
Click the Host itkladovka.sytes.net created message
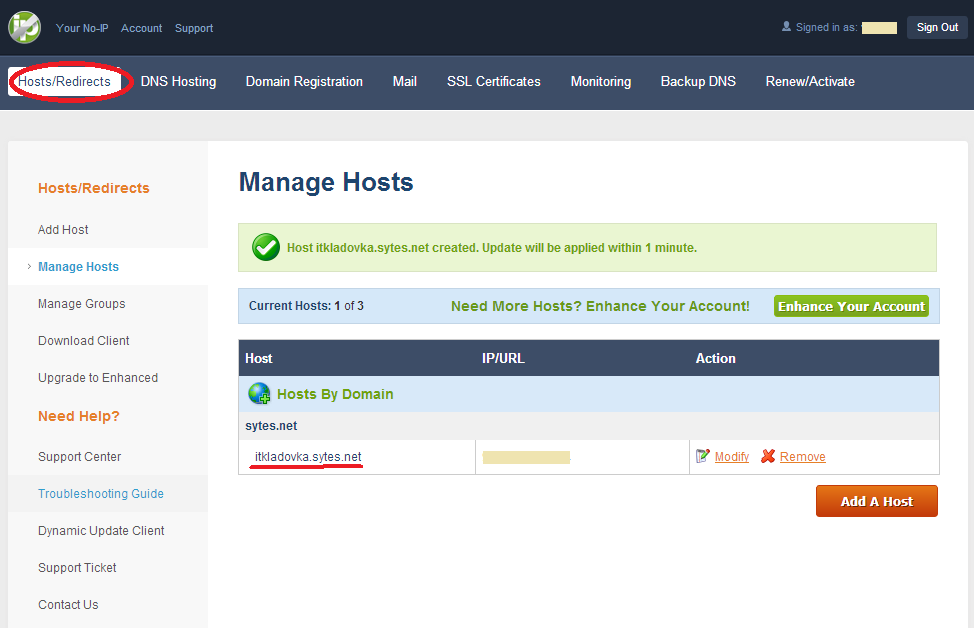492,248
